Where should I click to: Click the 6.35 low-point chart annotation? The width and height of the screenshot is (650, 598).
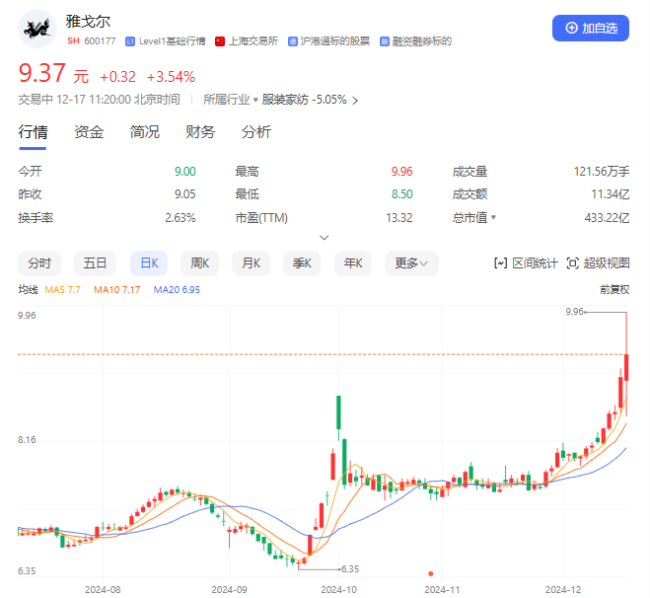pos(350,569)
